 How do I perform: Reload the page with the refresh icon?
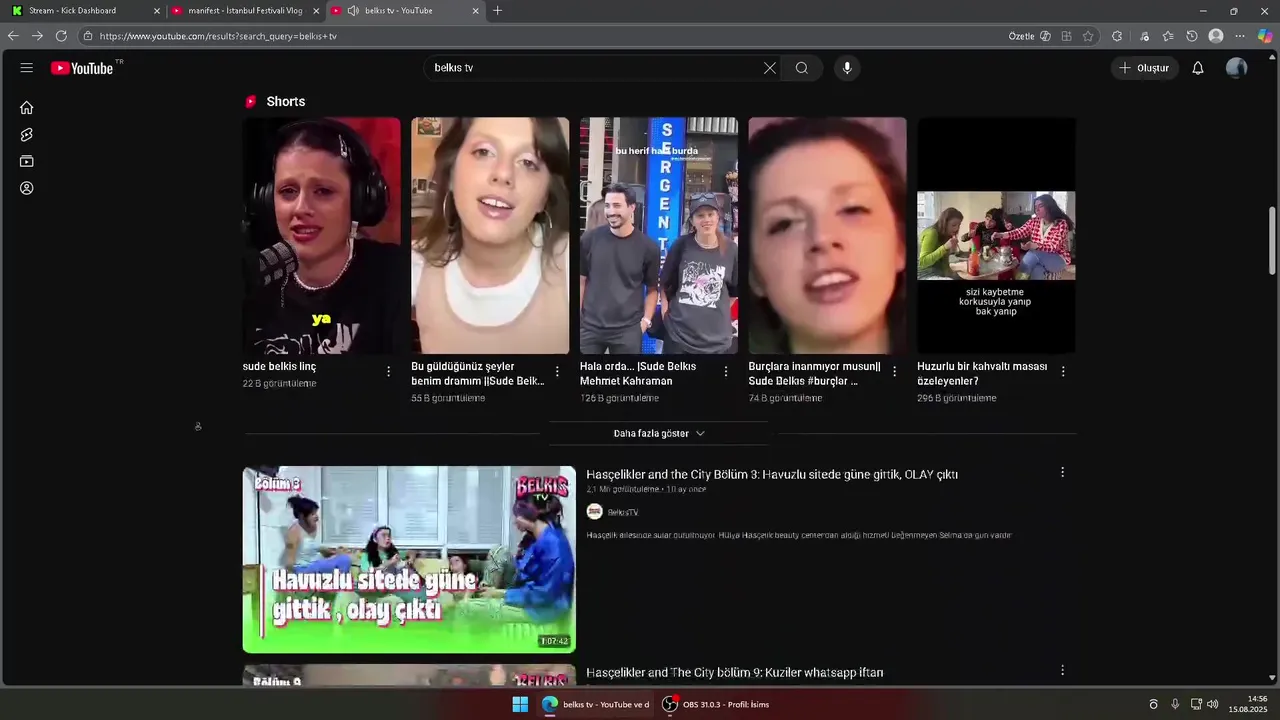(x=61, y=36)
